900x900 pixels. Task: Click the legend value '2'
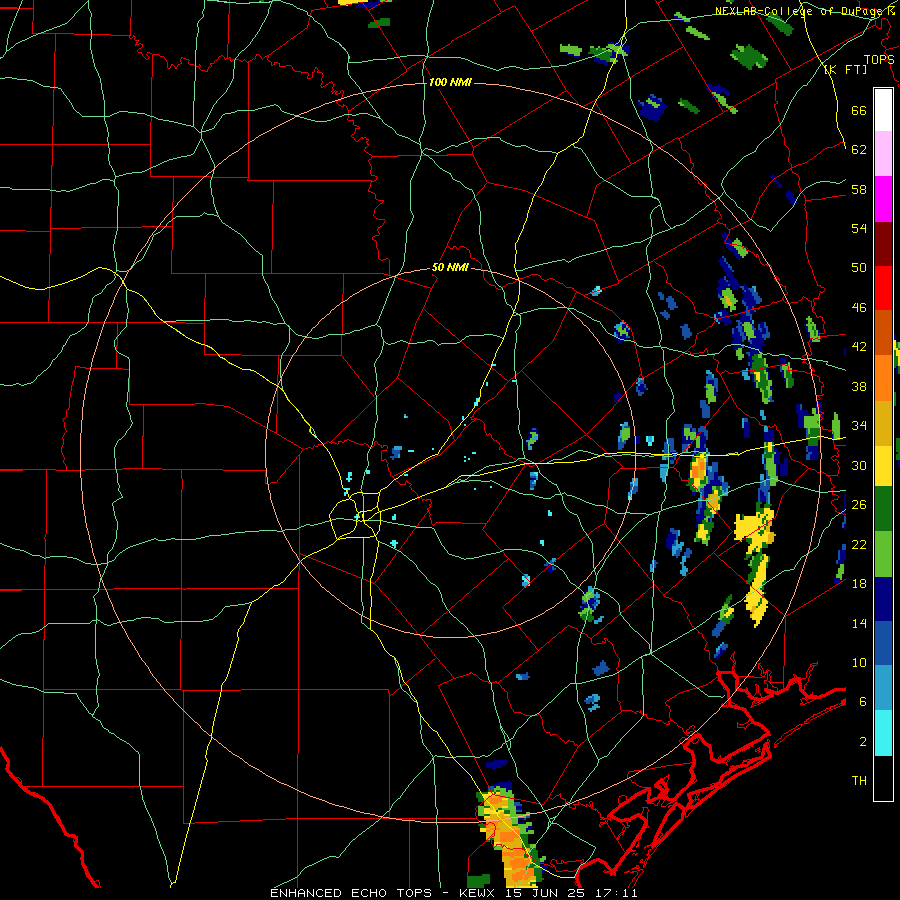[863, 742]
